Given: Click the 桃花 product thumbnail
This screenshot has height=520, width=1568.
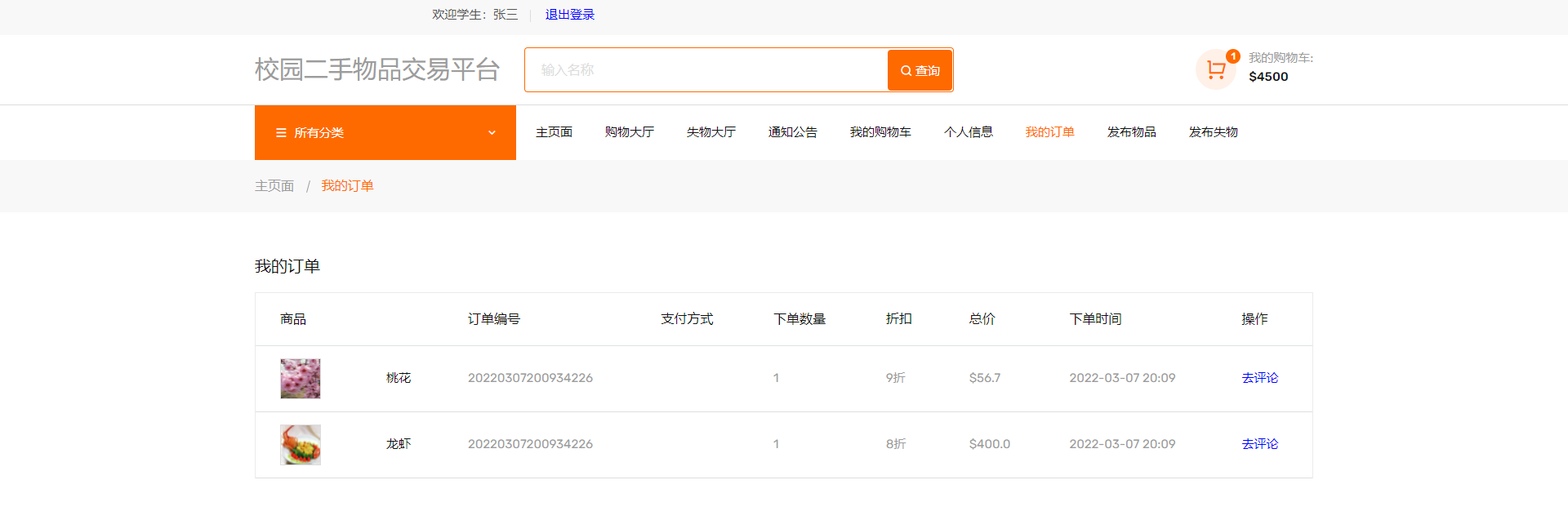Looking at the screenshot, I should tap(301, 379).
